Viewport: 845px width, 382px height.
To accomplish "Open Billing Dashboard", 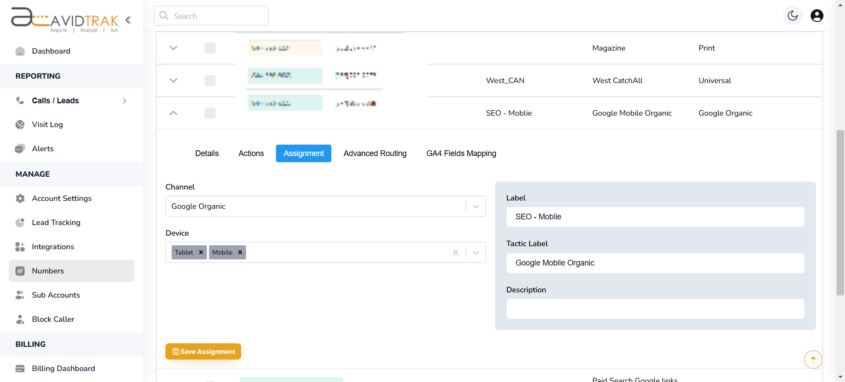I will click(63, 369).
